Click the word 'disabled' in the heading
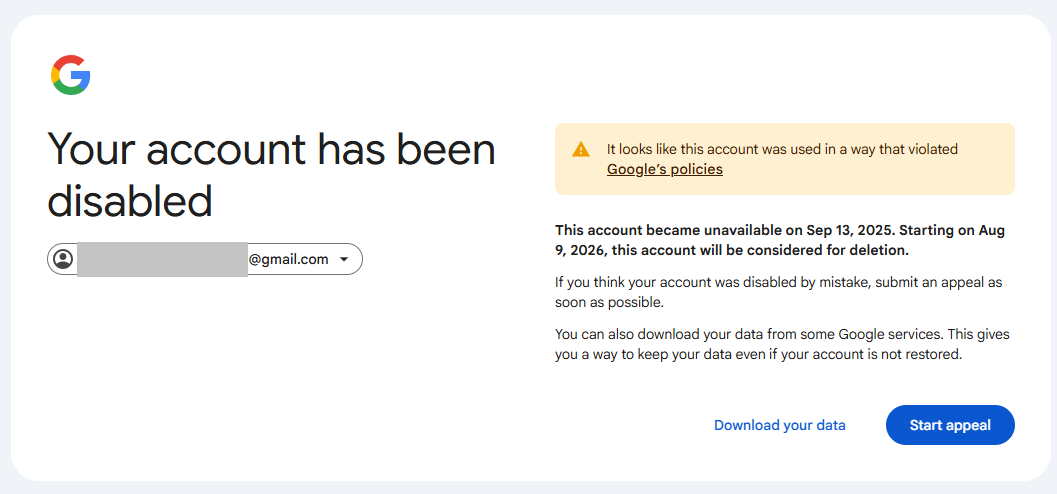The height and width of the screenshot is (494, 1057). [x=130, y=201]
